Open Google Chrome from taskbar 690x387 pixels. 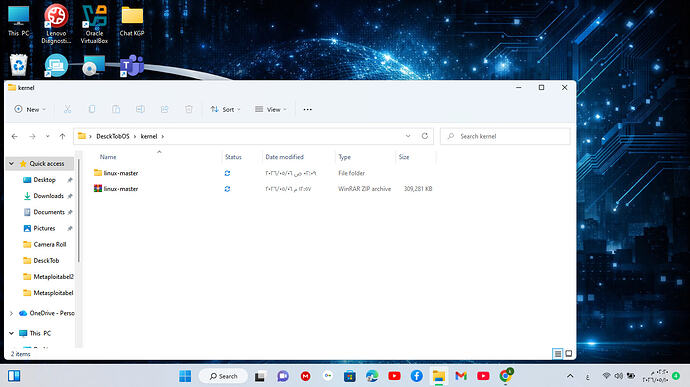coord(505,376)
